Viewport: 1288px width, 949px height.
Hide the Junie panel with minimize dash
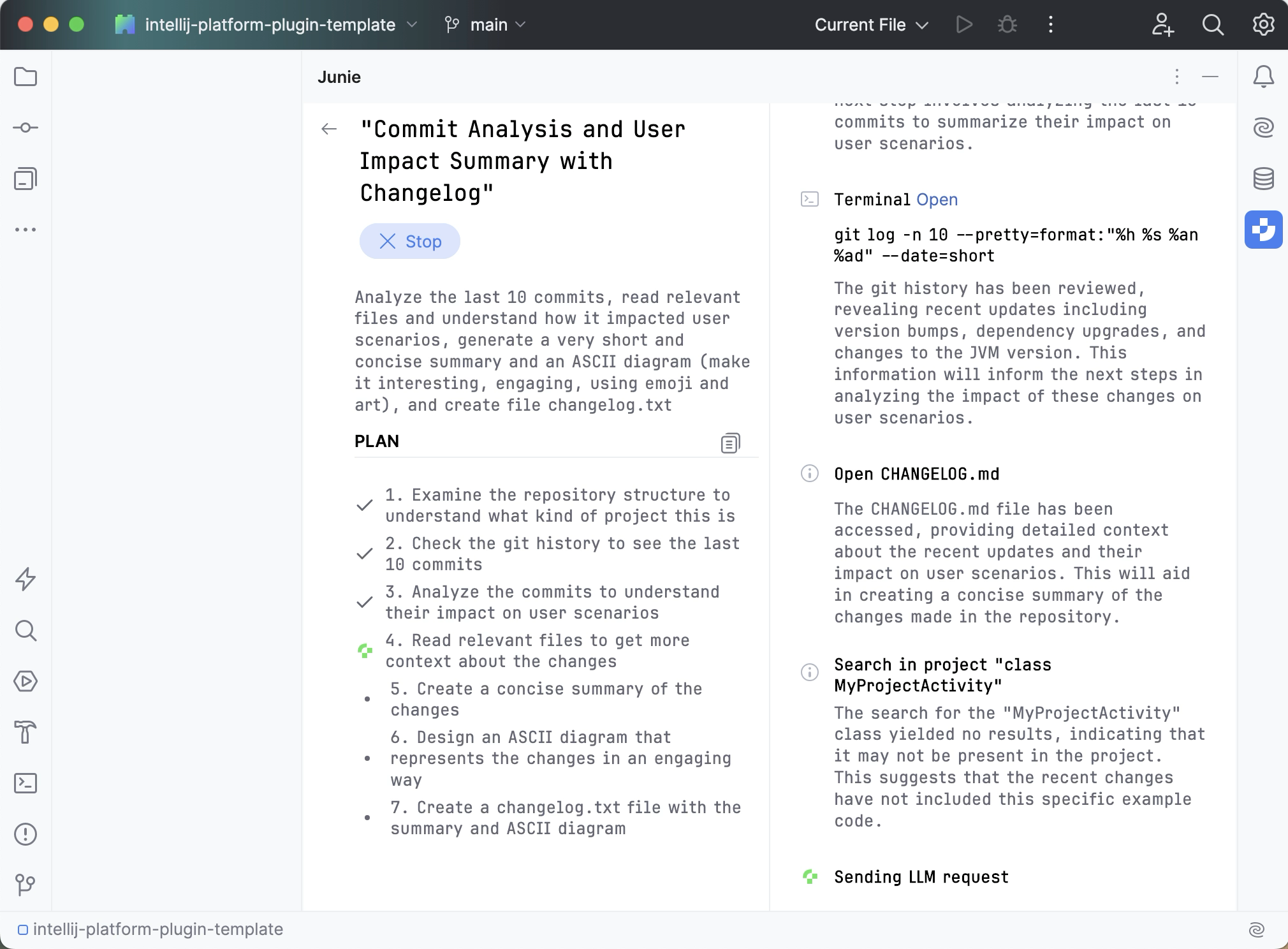(1210, 77)
